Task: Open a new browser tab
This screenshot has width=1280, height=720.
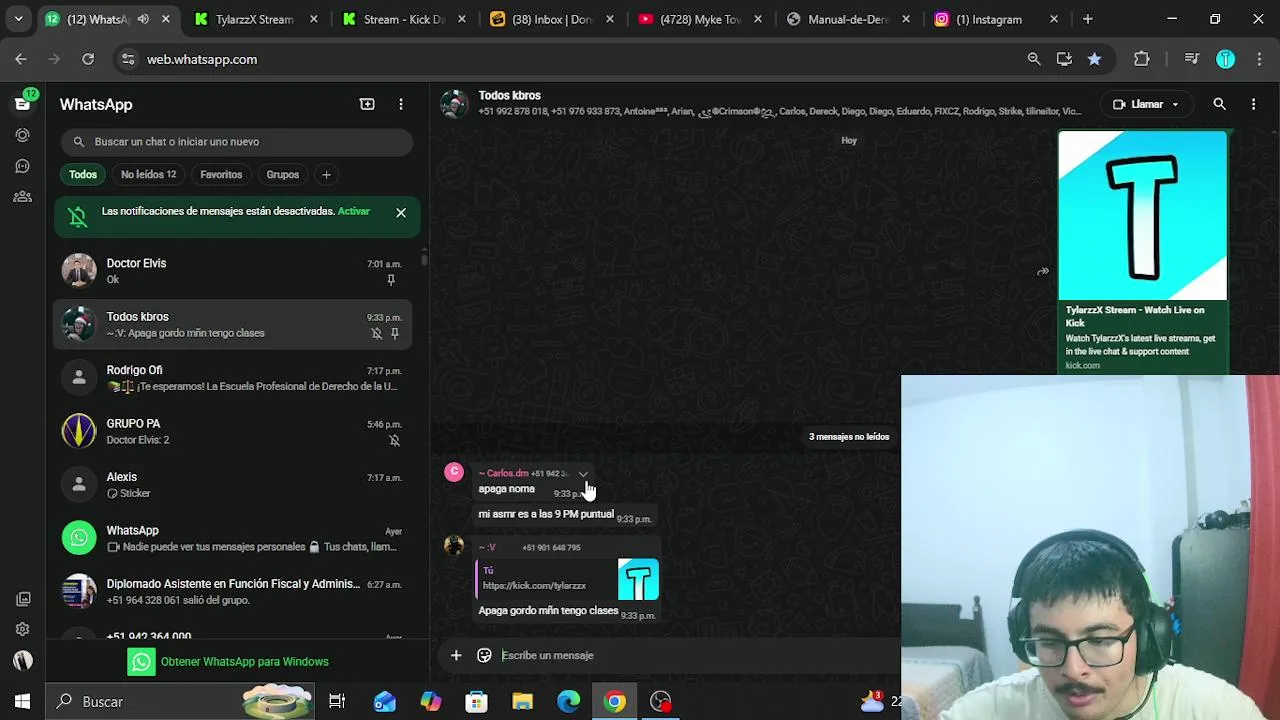Action: click(1087, 19)
